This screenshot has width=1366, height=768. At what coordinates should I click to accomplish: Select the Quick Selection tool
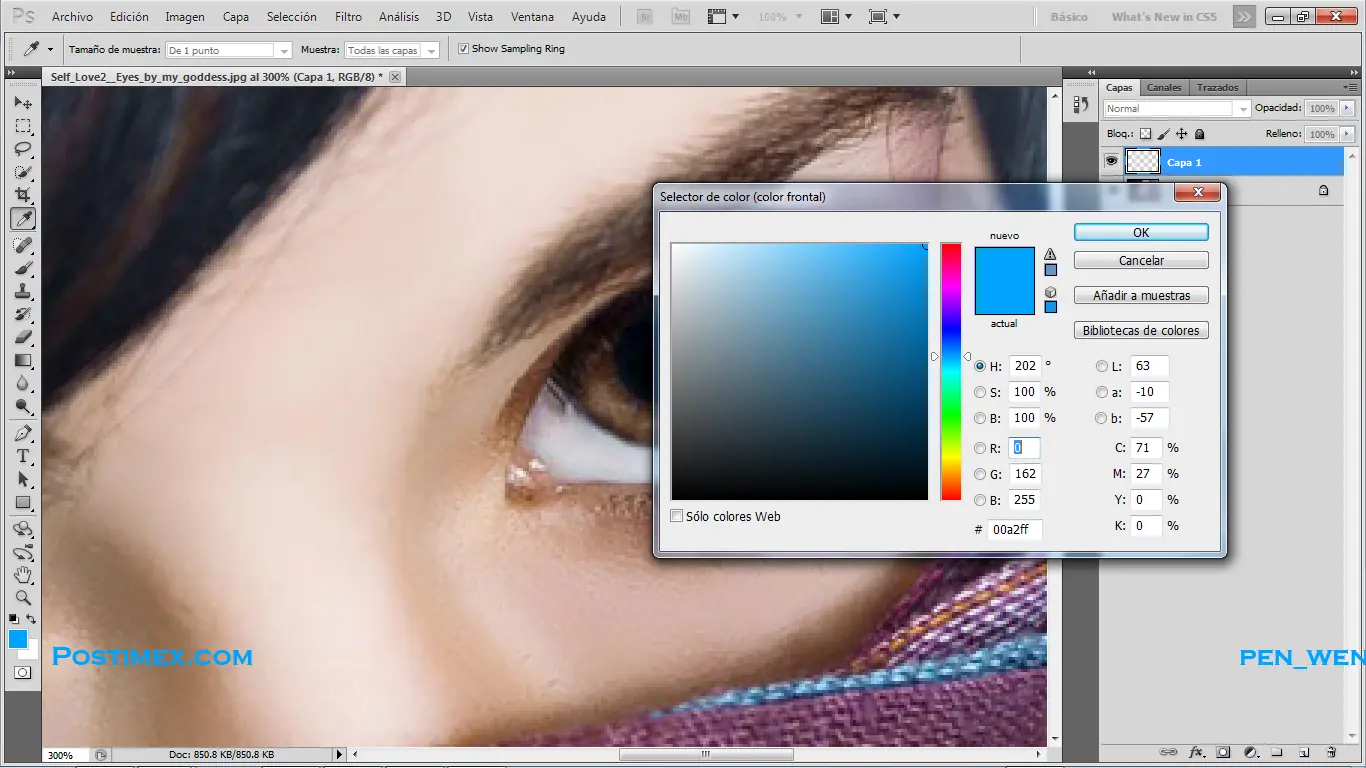23,172
